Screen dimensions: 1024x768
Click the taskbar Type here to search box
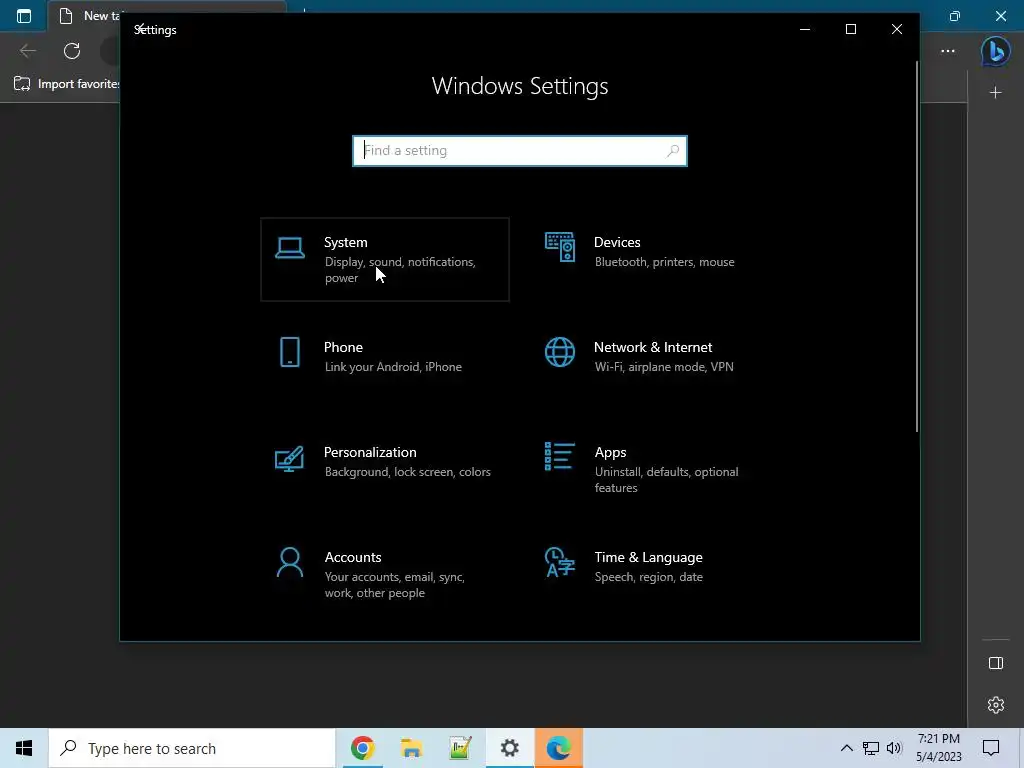192,748
